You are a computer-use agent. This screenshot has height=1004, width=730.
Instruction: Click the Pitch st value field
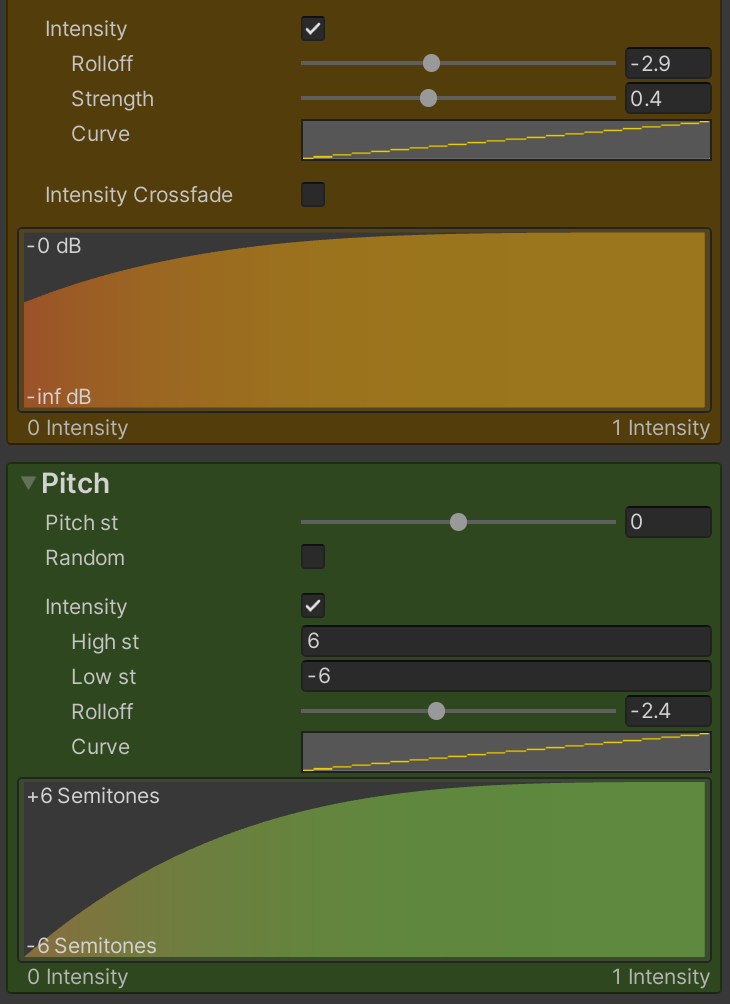[668, 522]
